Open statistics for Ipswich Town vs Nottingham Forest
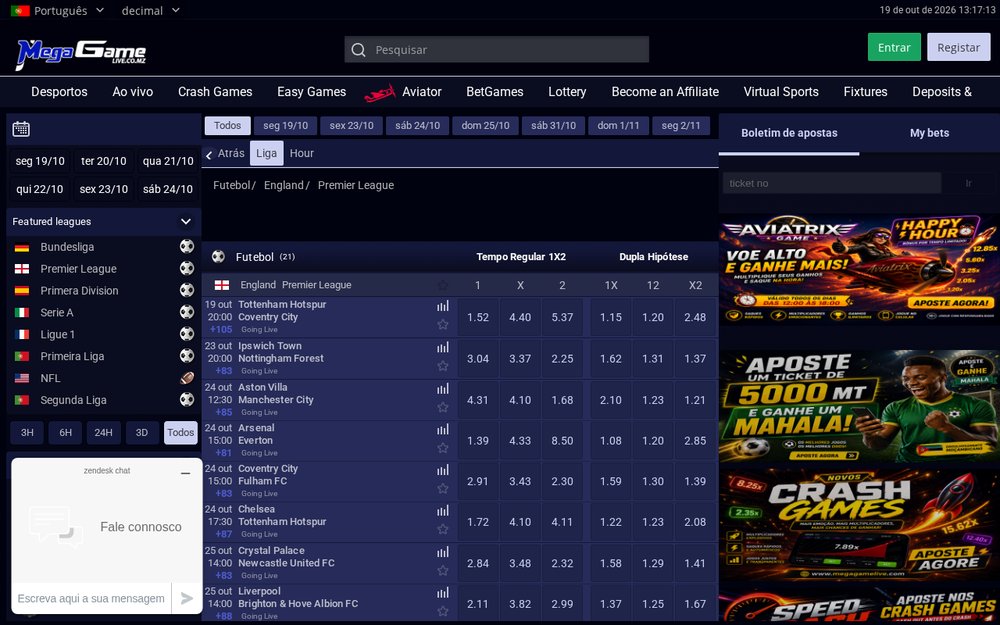The height and width of the screenshot is (625, 1000). (443, 348)
